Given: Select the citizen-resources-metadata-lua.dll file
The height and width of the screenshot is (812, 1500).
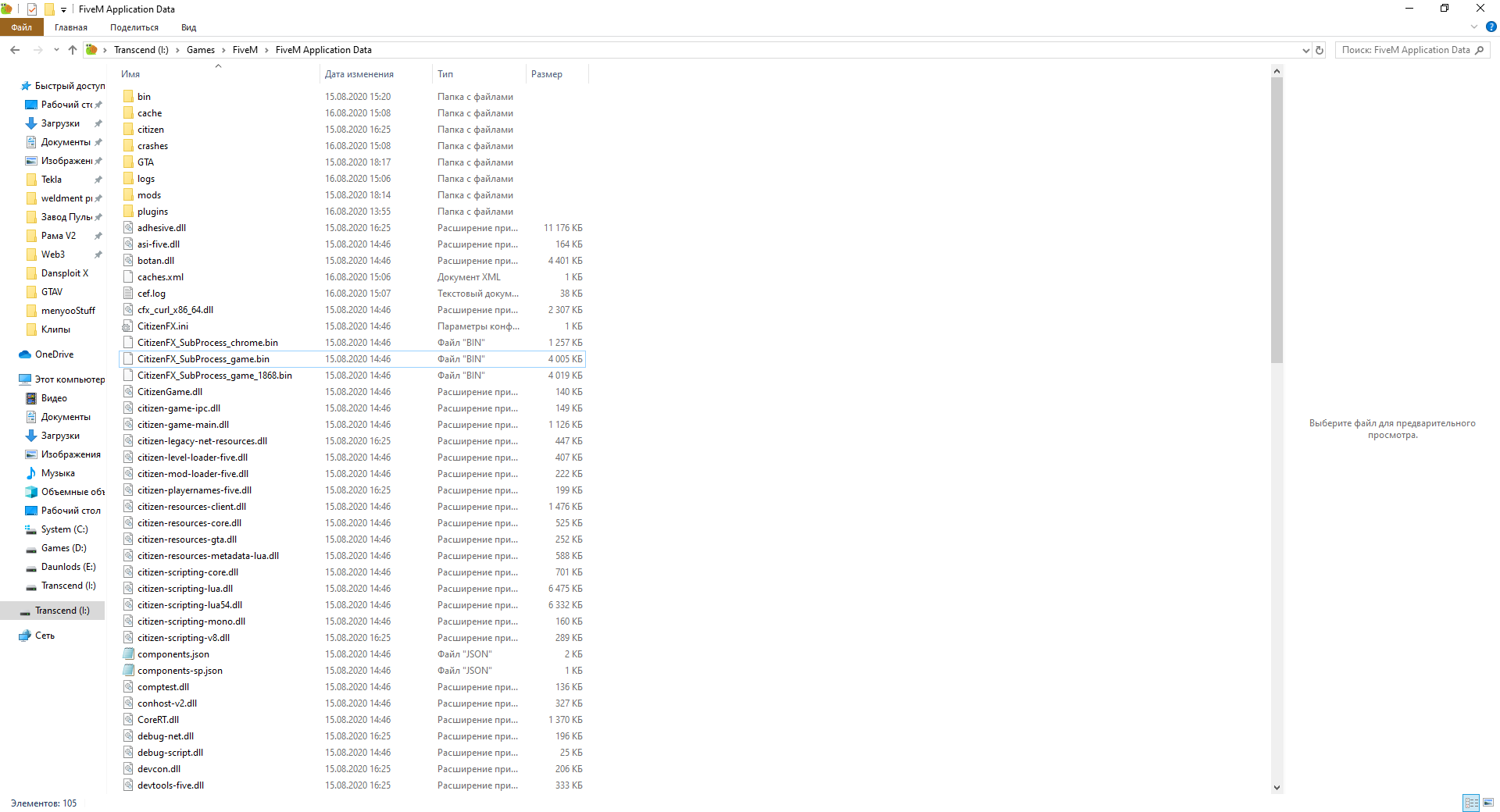Looking at the screenshot, I should coord(352,556).
